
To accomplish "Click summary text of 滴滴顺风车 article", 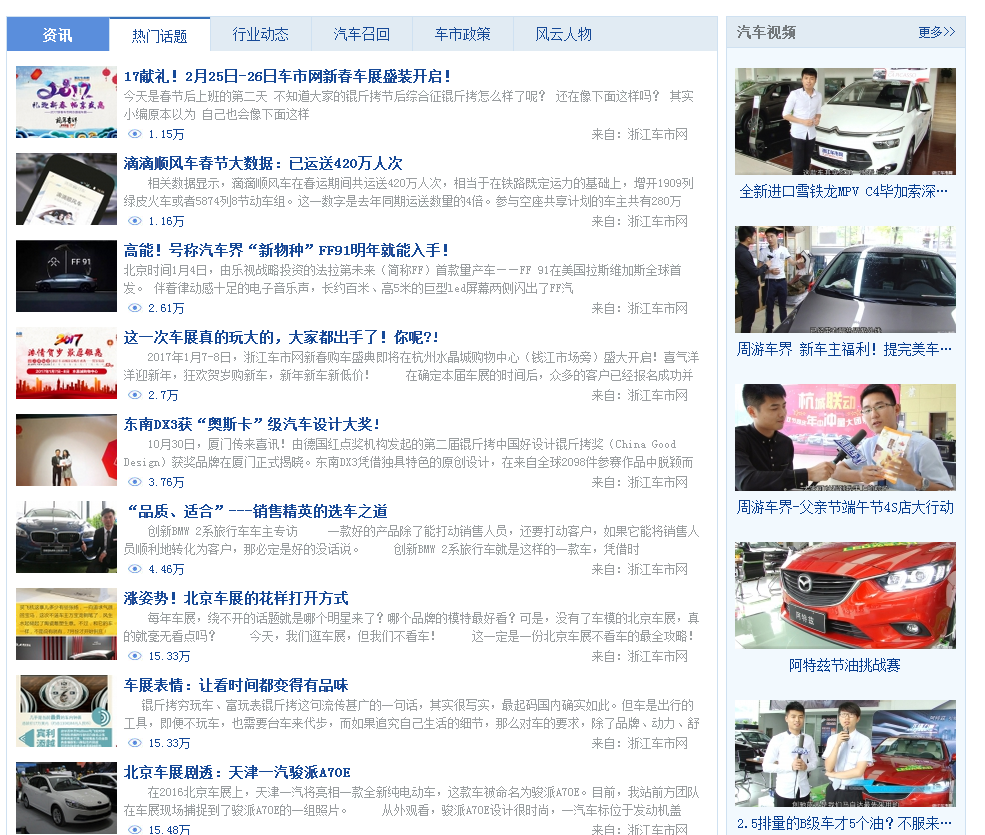I will (408, 192).
